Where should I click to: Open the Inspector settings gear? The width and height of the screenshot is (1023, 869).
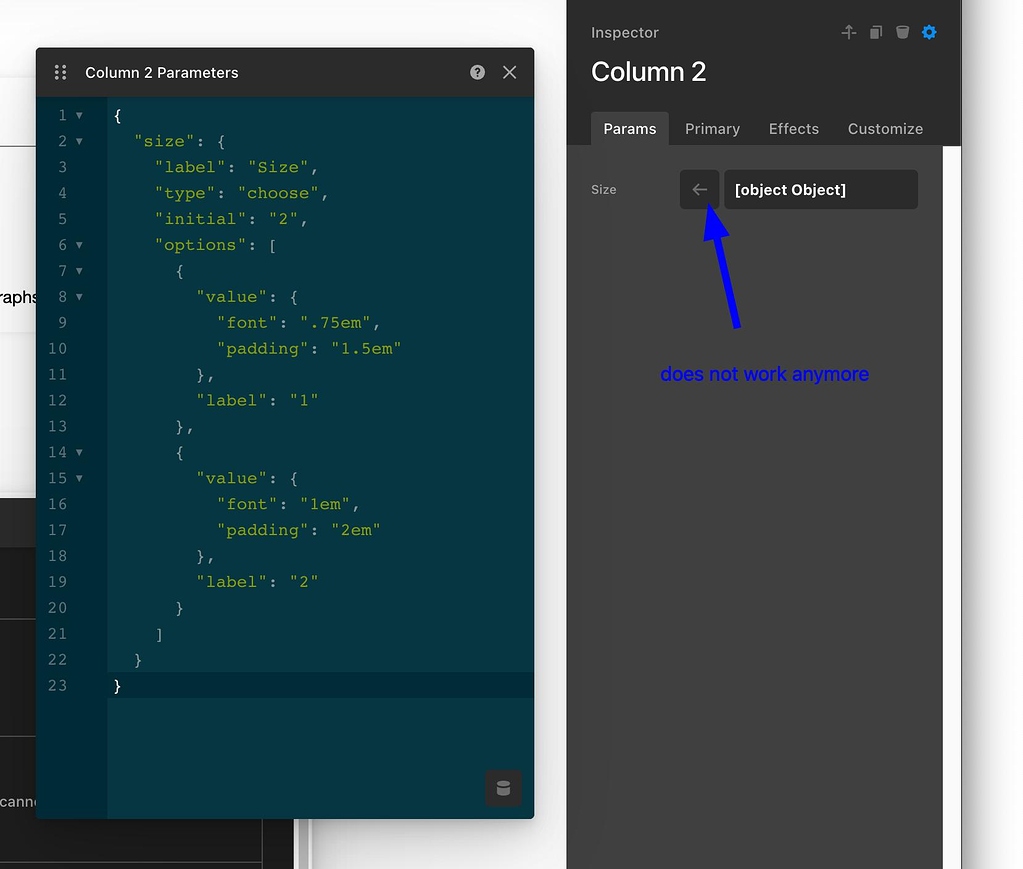pos(929,32)
